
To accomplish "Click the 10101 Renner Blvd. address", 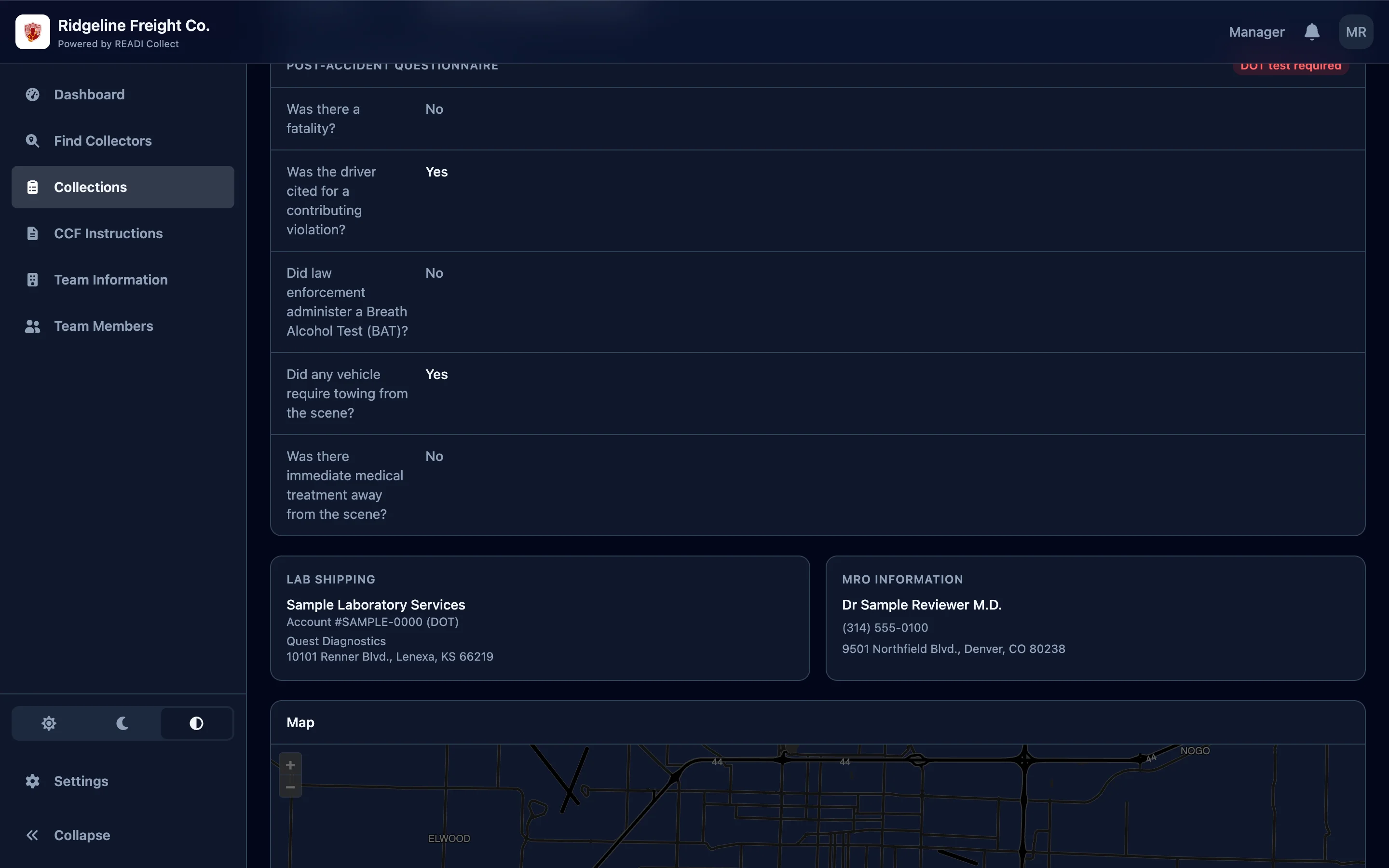I will [390, 657].
